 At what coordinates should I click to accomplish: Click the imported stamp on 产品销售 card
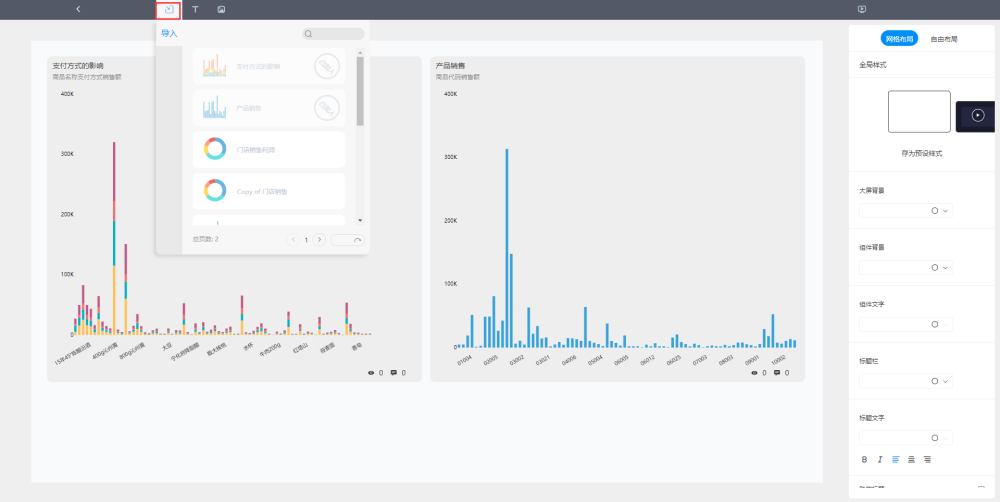[x=327, y=108]
